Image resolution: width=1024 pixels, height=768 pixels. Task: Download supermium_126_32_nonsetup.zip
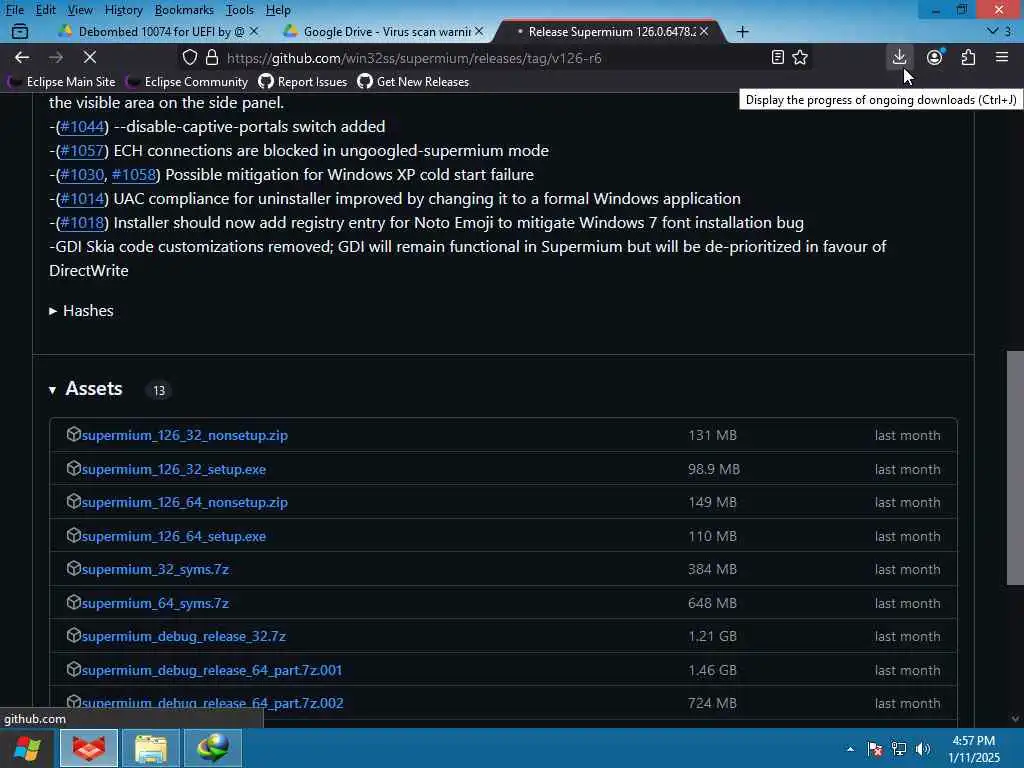point(184,435)
